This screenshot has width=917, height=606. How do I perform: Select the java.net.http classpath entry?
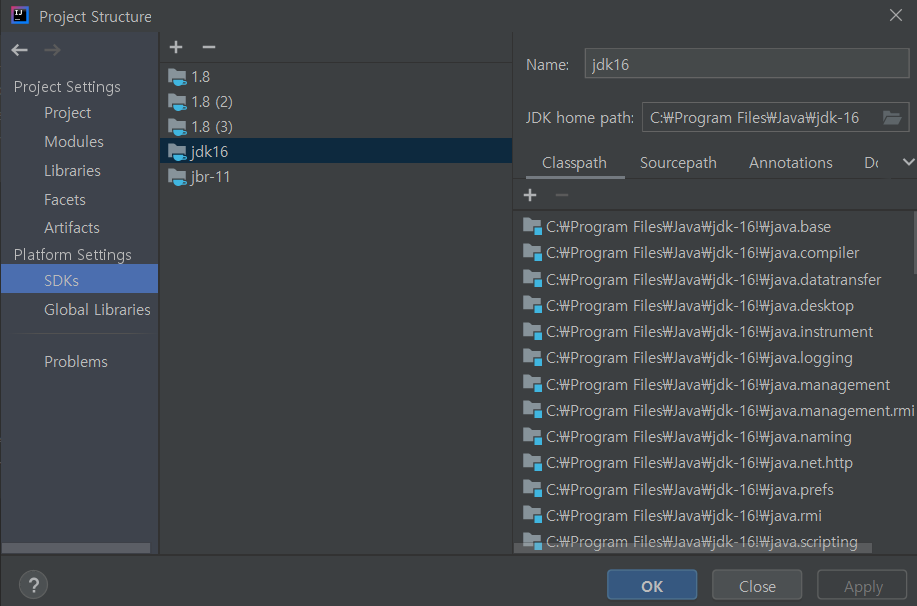click(x=713, y=463)
